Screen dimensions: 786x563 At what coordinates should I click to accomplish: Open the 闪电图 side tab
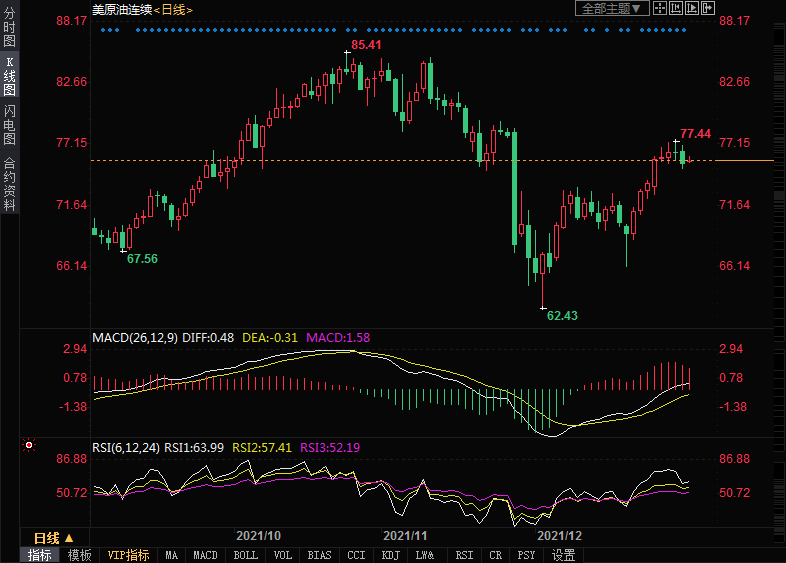pyautogui.click(x=9, y=125)
